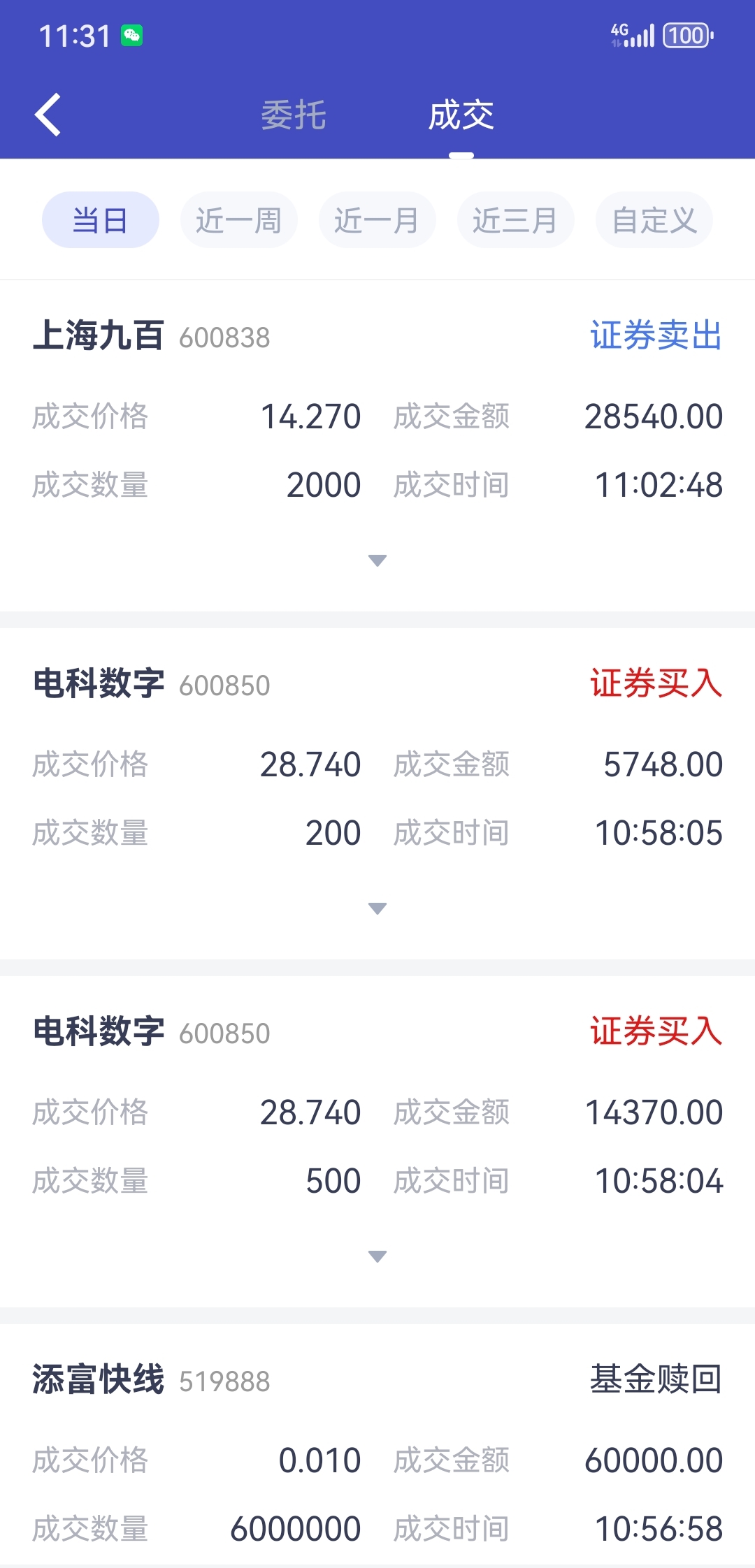Viewport: 755px width, 1568px height.
Task: Tap the WeChat notification icon
Action: (131, 36)
